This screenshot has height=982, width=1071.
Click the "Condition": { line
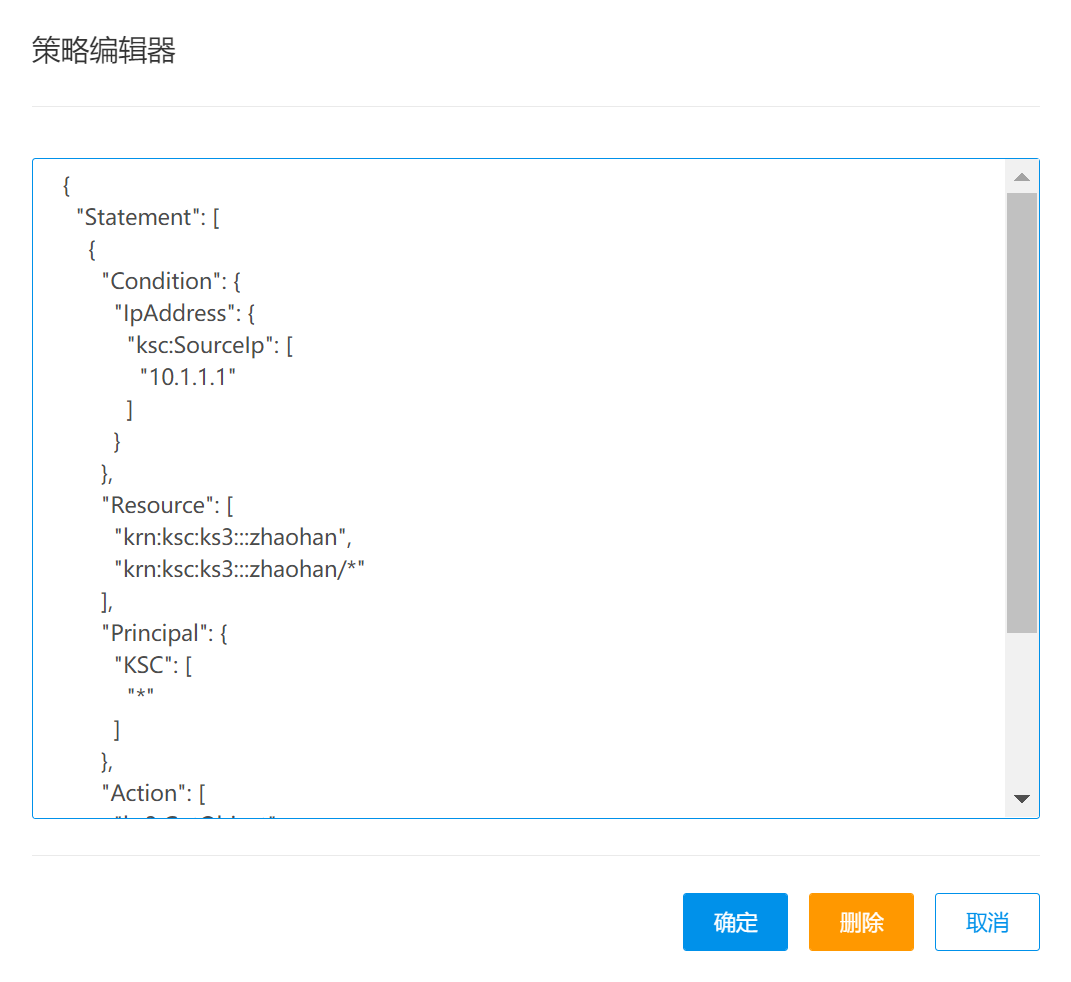point(171,281)
